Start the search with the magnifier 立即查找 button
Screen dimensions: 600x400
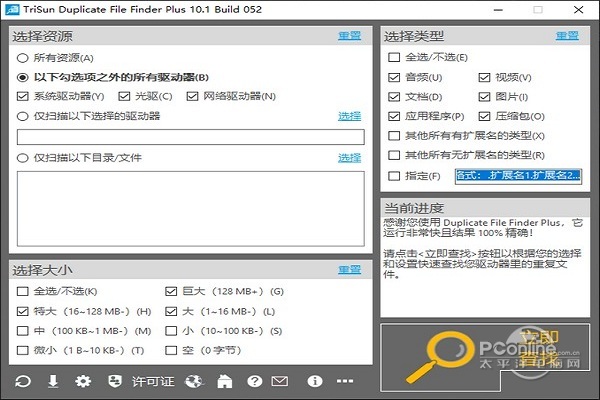pyautogui.click(x=485, y=358)
